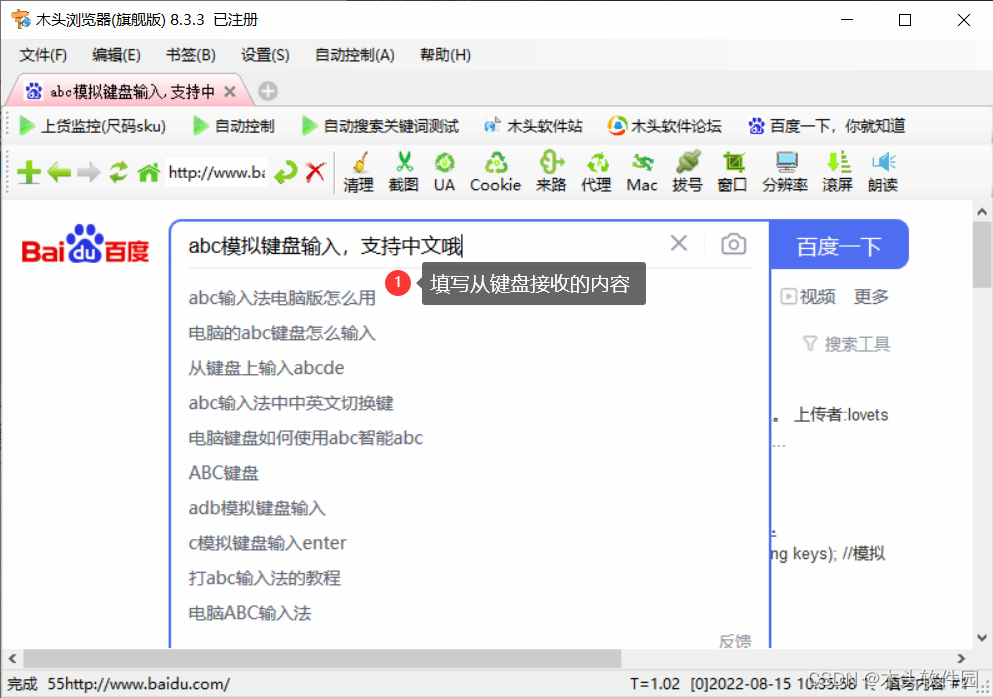
Task: Open the 代理 proxy tool
Action: pyautogui.click(x=597, y=171)
